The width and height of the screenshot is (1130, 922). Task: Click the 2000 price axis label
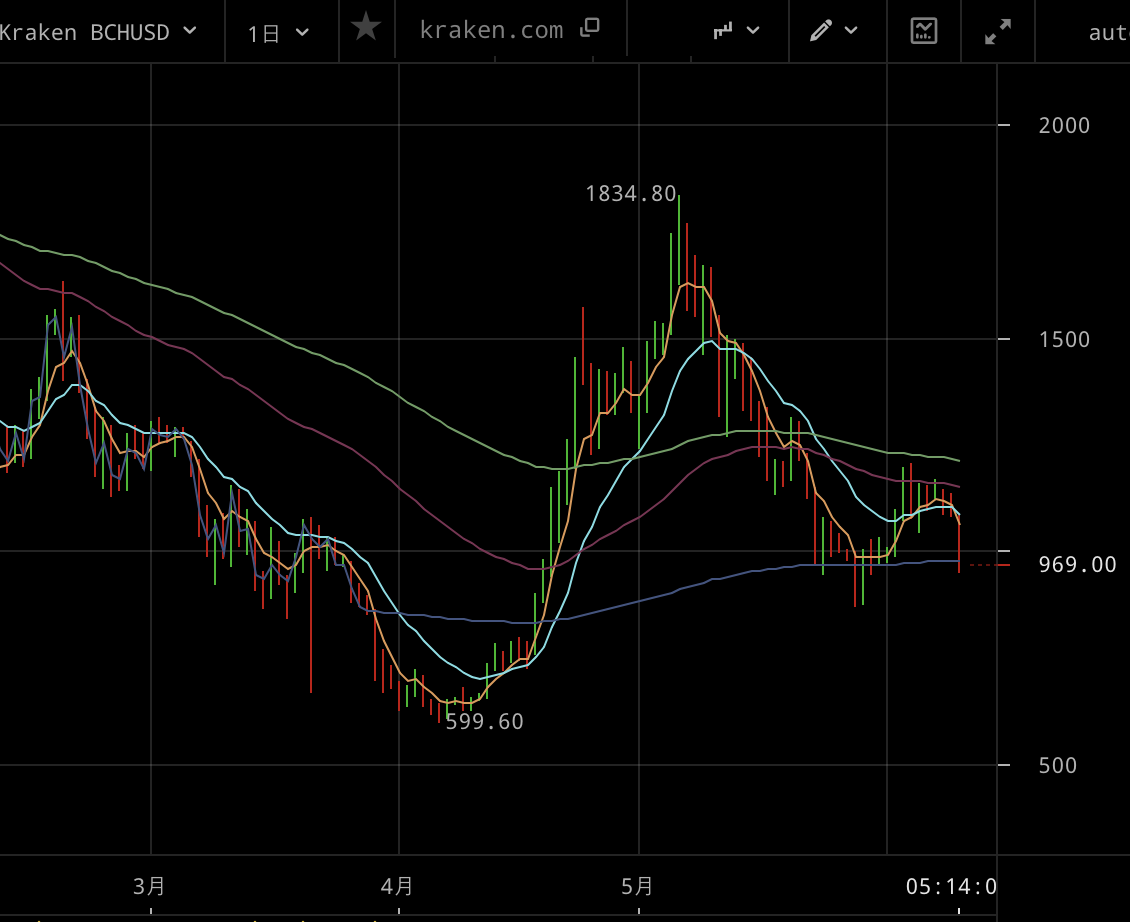(1064, 125)
